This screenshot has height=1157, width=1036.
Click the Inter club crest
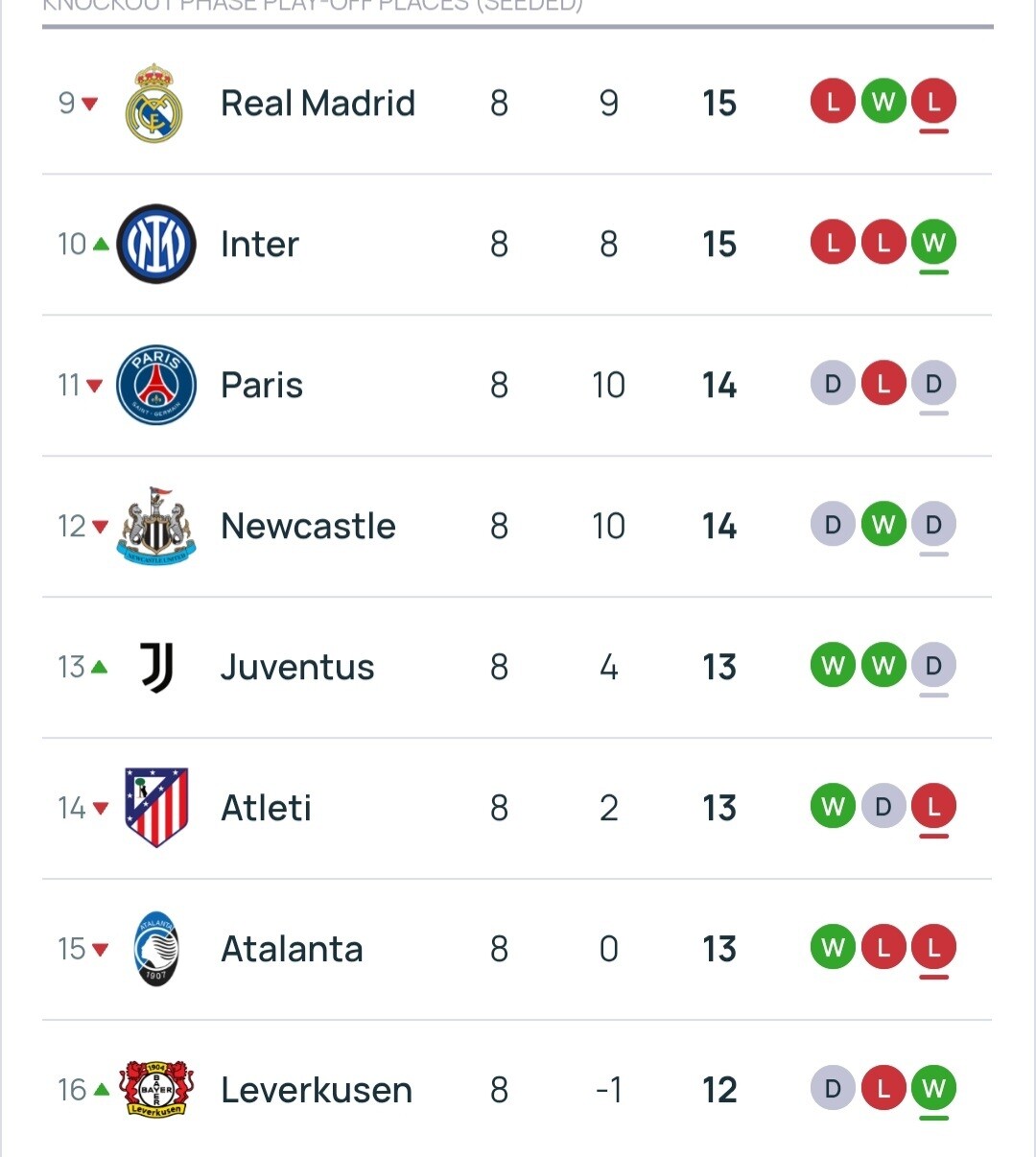[156, 244]
